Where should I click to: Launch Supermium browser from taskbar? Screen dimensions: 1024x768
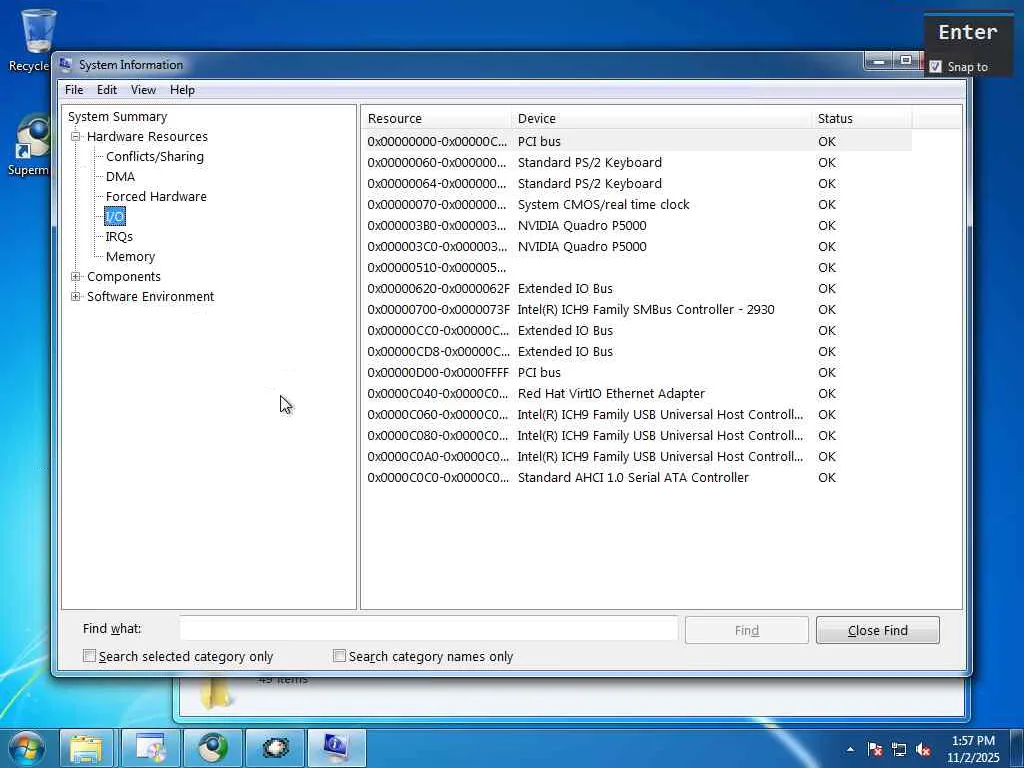(213, 748)
